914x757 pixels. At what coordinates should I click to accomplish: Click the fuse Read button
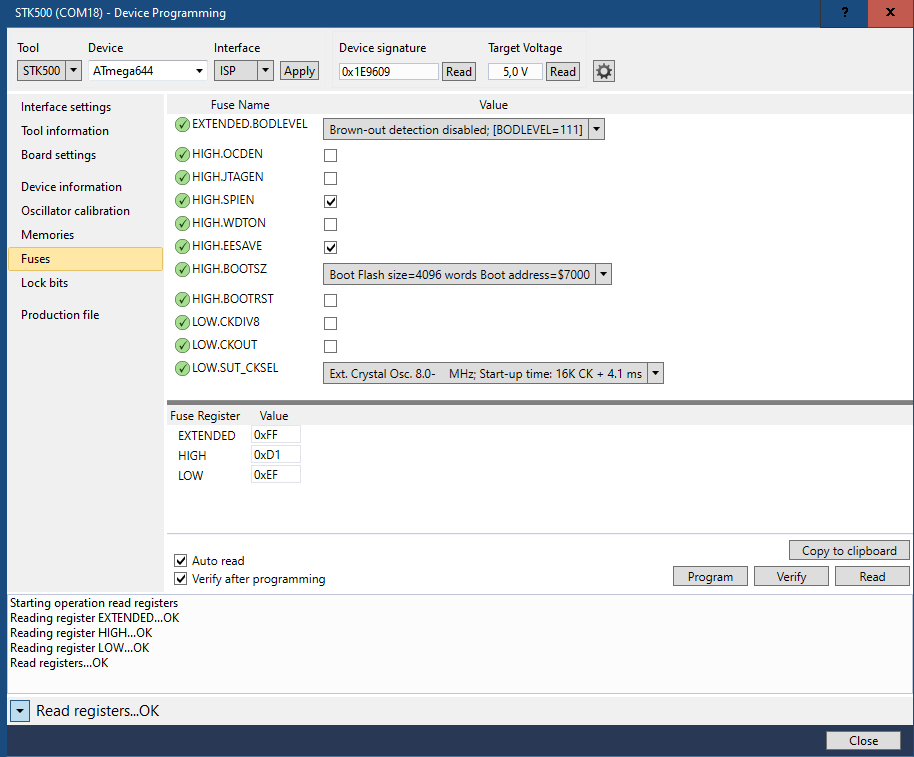point(872,576)
